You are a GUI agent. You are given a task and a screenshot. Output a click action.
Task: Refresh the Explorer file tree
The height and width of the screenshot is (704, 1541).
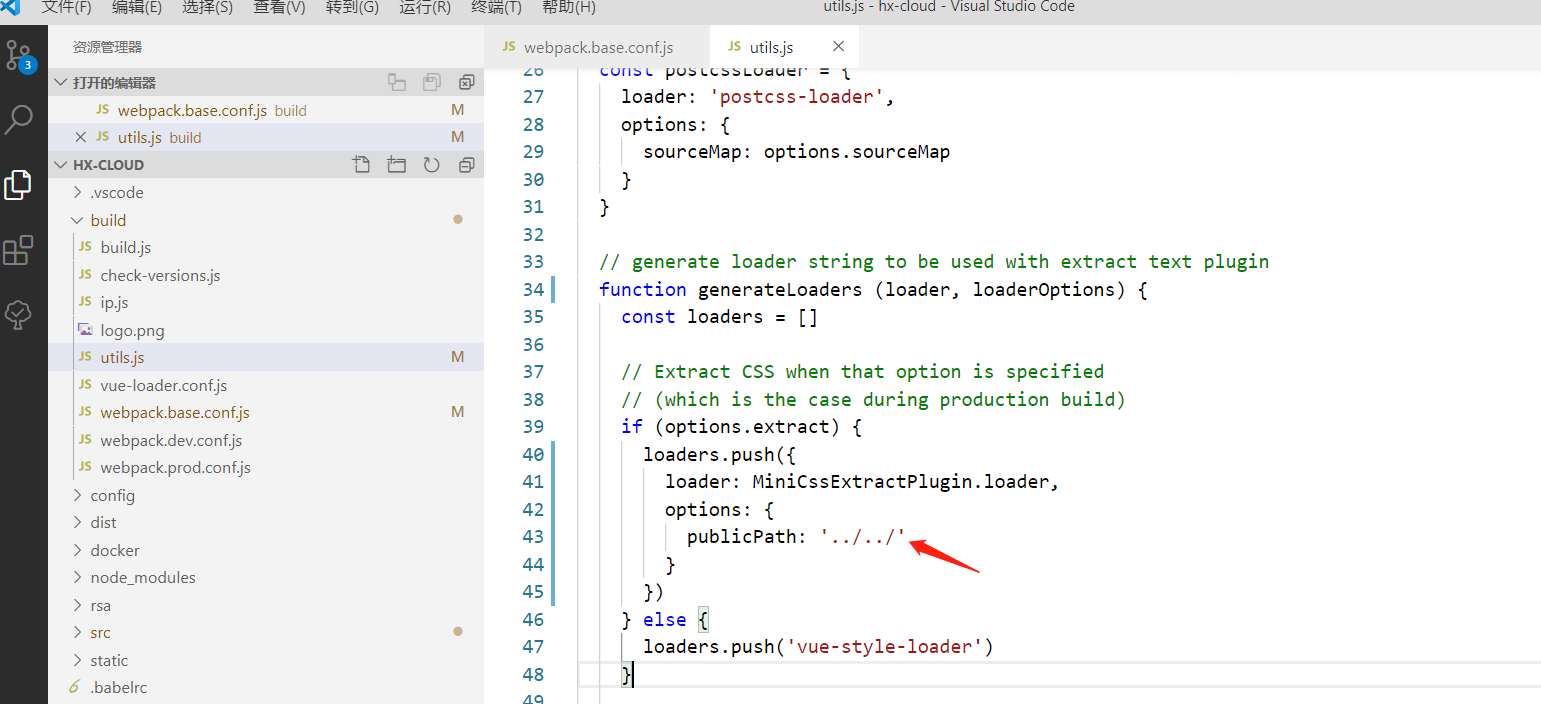pyautogui.click(x=431, y=164)
